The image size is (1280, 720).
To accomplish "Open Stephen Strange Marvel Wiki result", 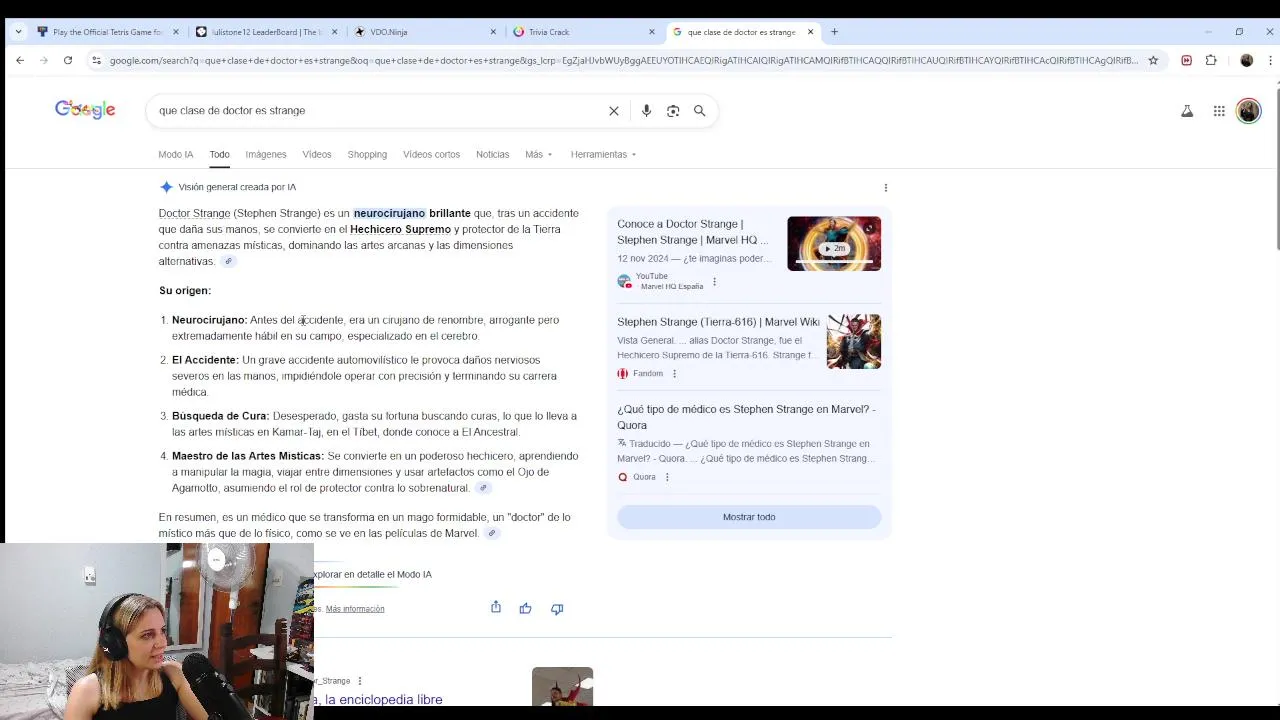I will coord(718,322).
